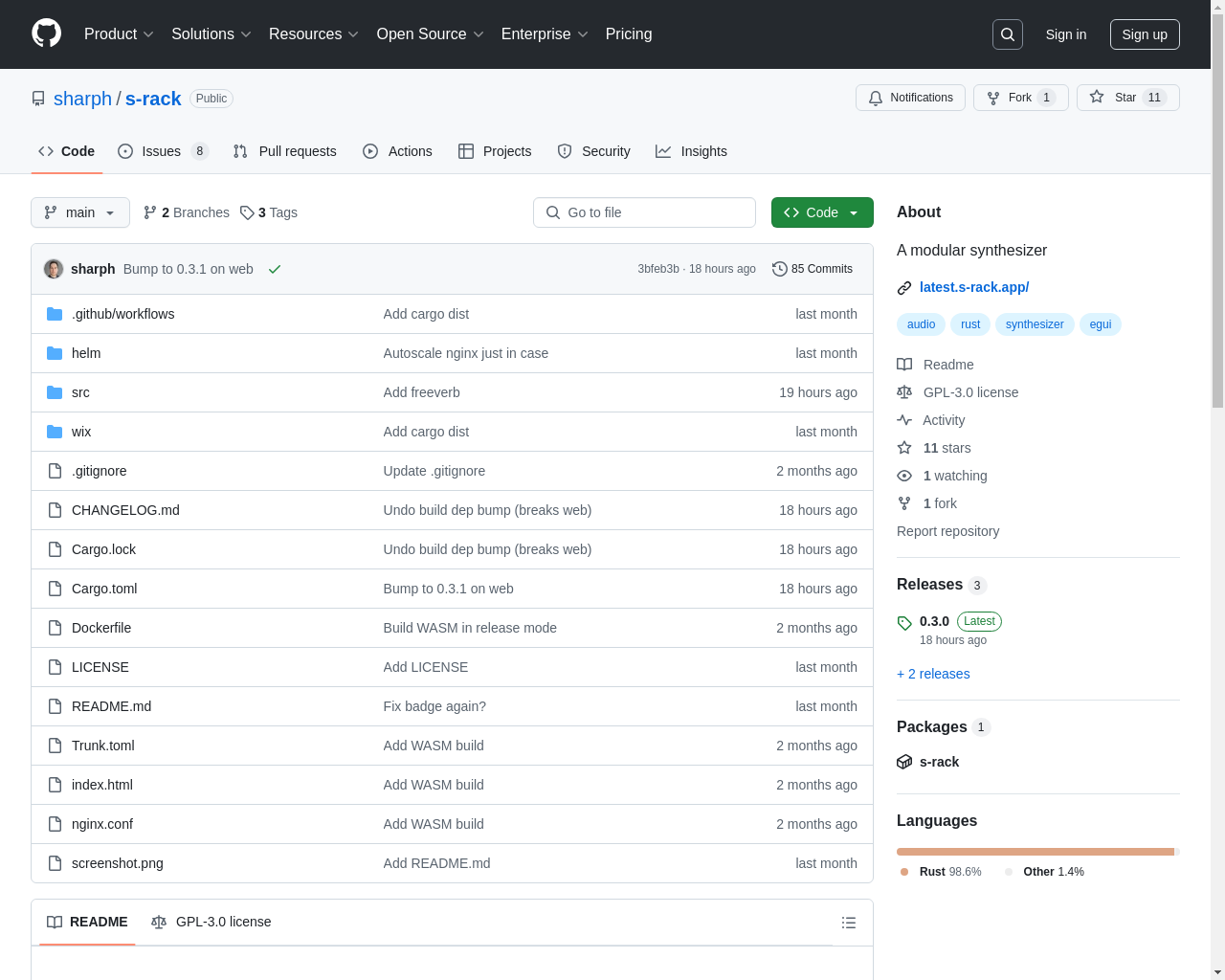Click the Sign up button
This screenshot has width=1225, height=980.
1145,34
